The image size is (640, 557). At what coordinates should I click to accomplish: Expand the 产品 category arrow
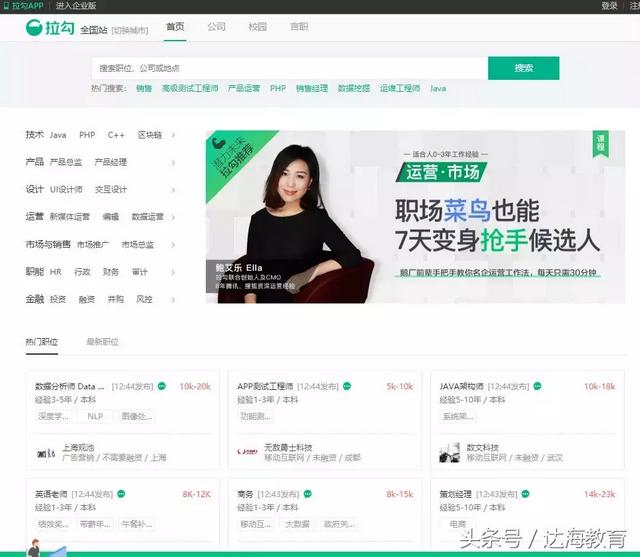point(173,162)
